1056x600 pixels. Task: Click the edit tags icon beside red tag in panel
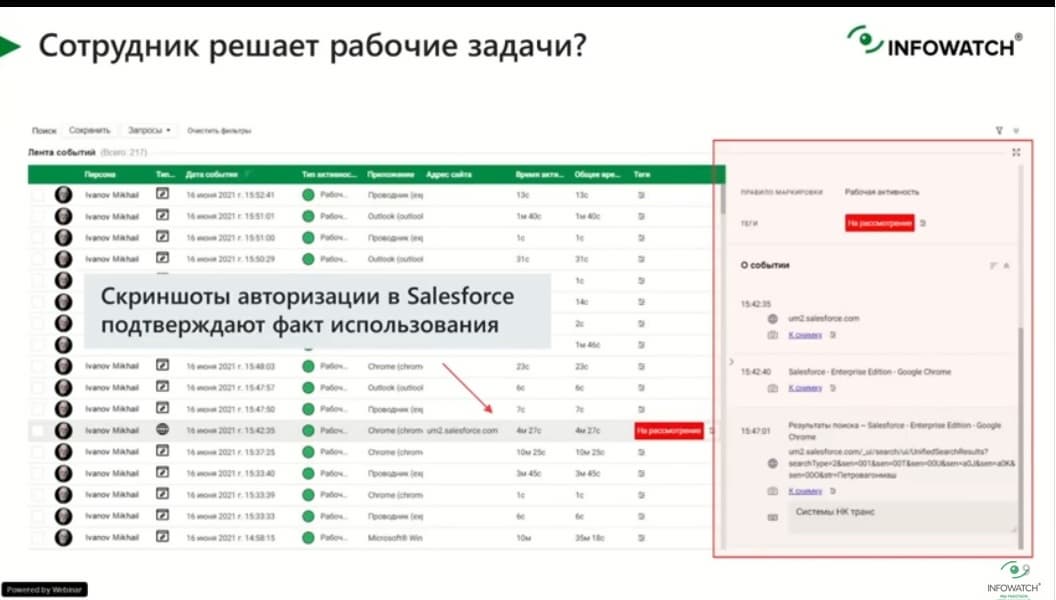pos(923,223)
